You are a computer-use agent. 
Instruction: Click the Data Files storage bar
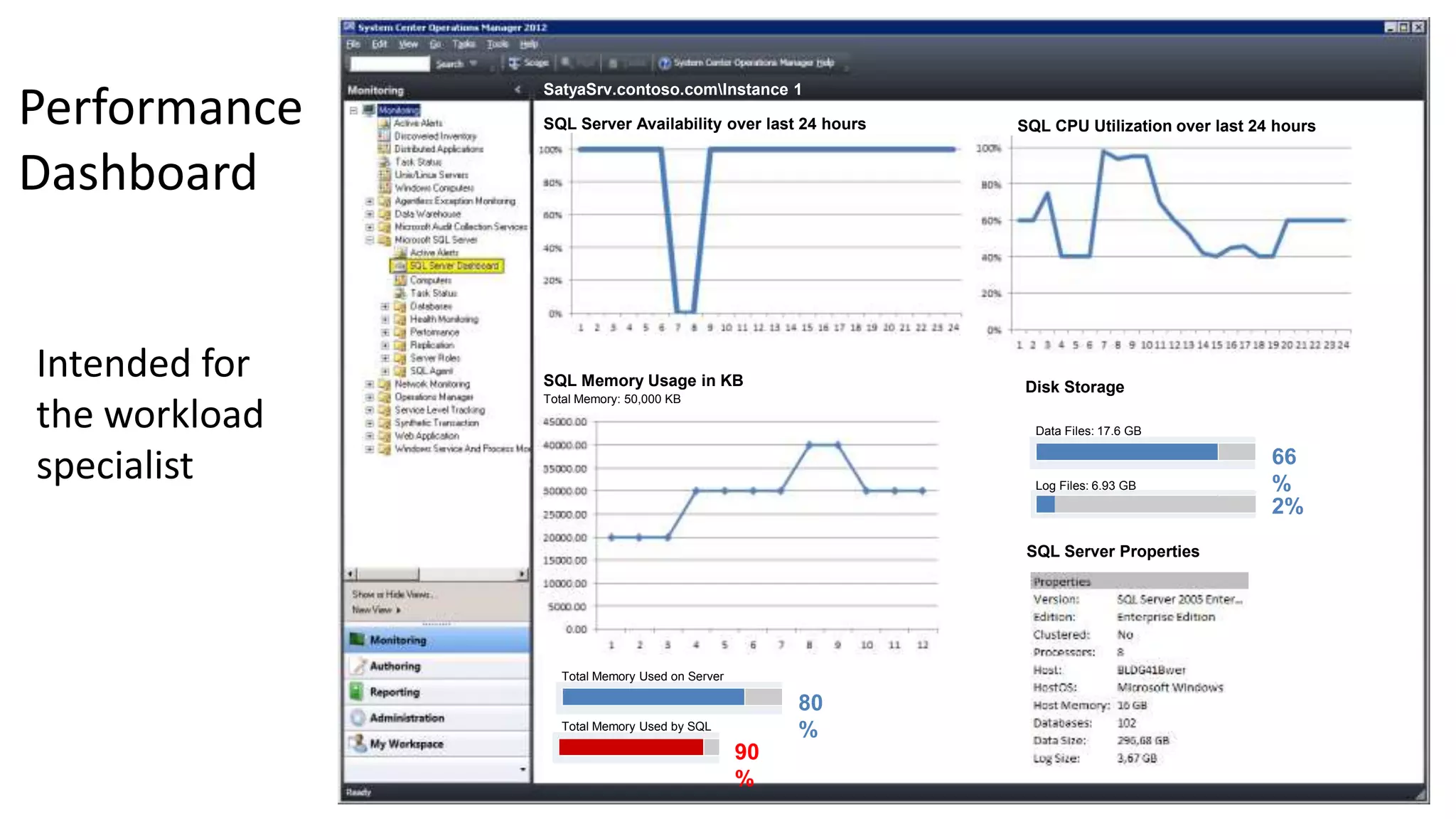tap(1145, 451)
